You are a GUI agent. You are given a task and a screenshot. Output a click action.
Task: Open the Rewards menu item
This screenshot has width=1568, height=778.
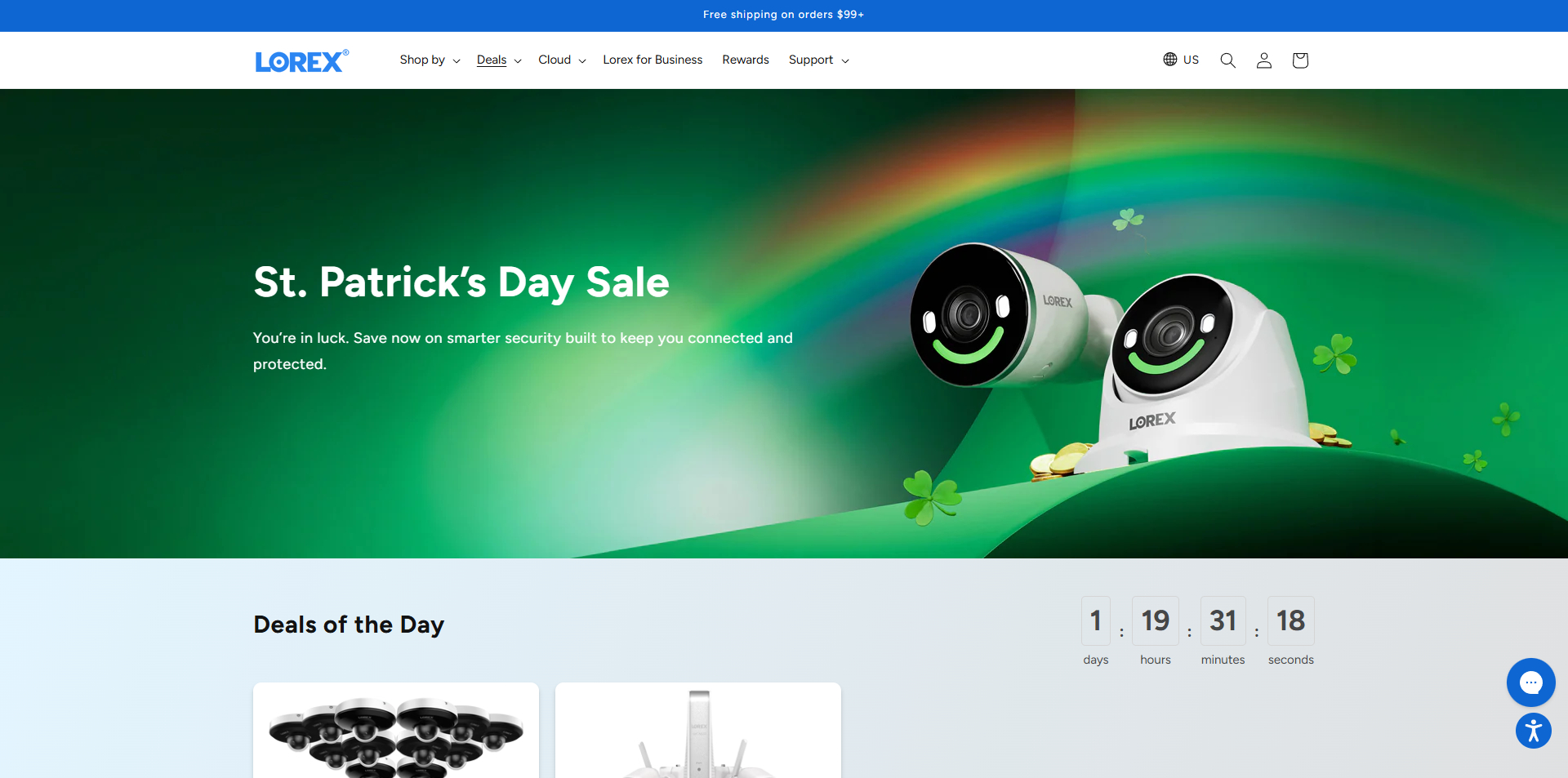746,60
